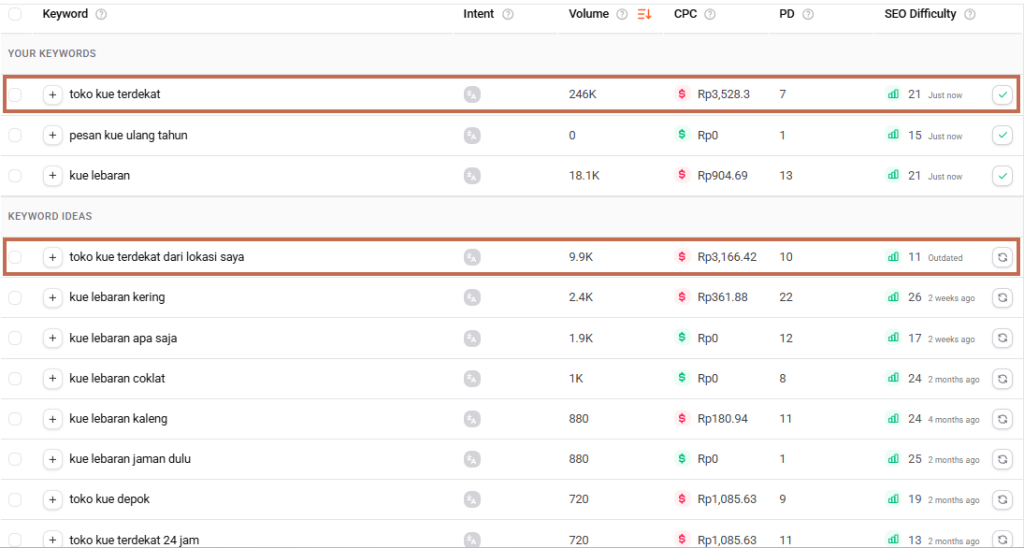Click the 18.1K volume value
Image resolution: width=1024 pixels, height=548 pixels.
[584, 175]
